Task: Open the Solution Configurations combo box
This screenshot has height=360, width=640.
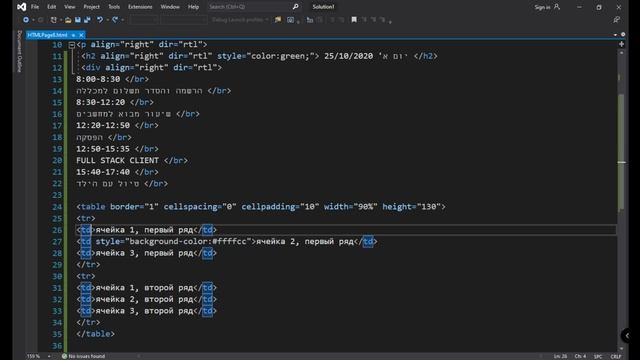Action: coord(144,20)
